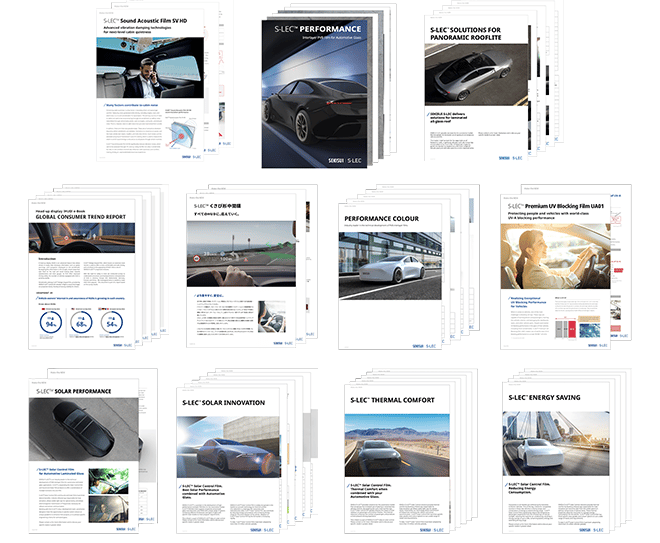The image size is (660, 543).
Task: Open the S-LEC Energy Saving brochure
Action: coord(556,458)
